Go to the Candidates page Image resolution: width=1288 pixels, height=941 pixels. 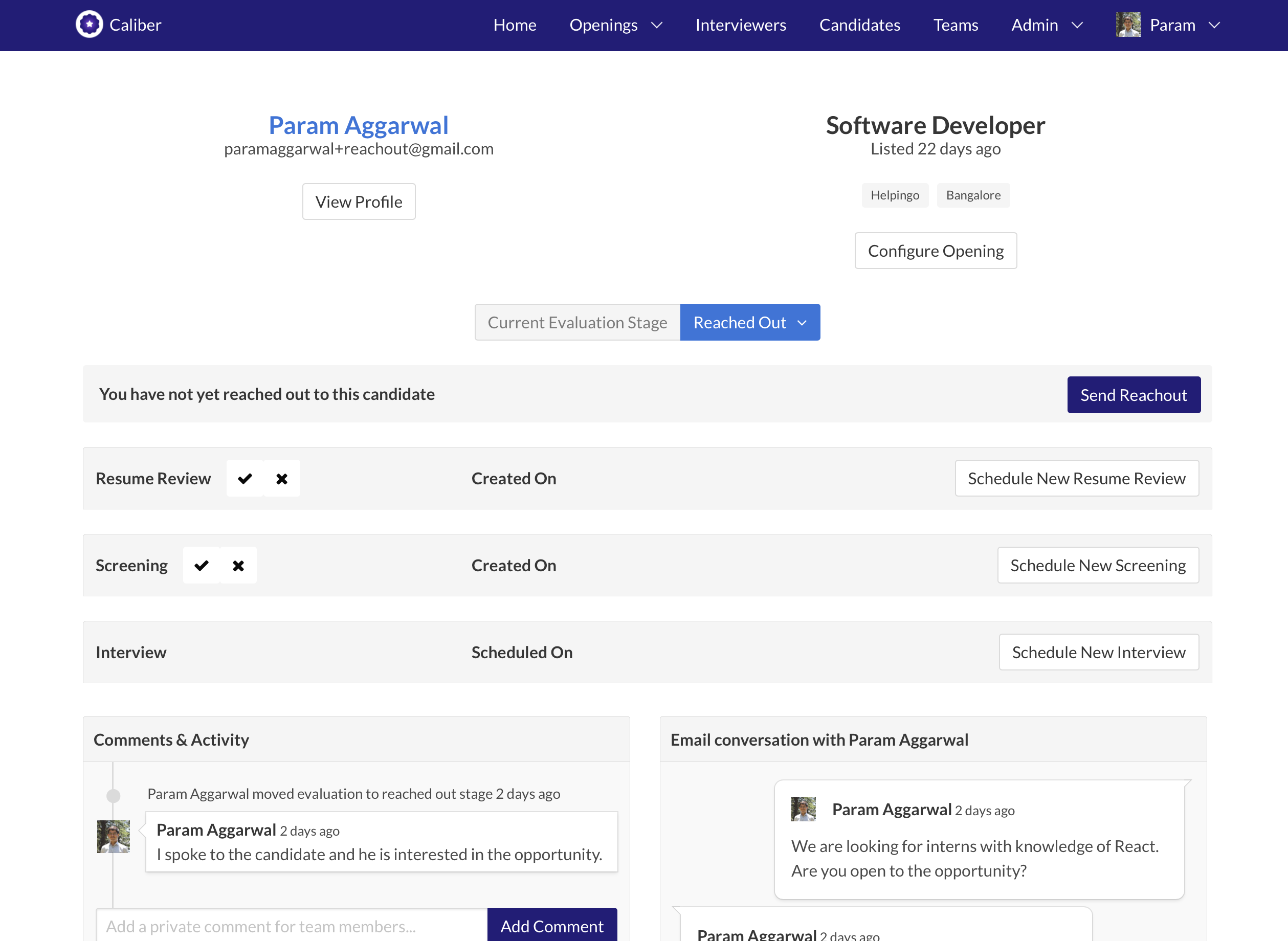859,25
